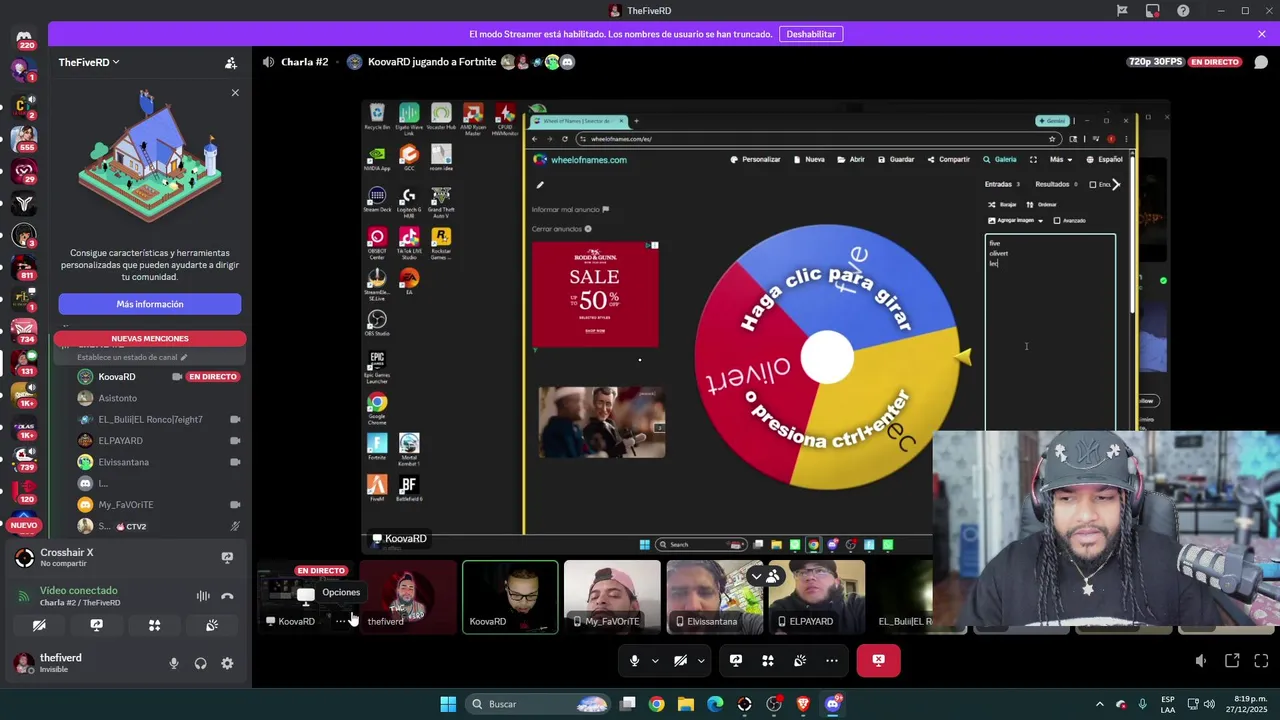The width and height of the screenshot is (1280, 720).
Task: Select KoovaRD in the voice channel list
Action: point(160,377)
